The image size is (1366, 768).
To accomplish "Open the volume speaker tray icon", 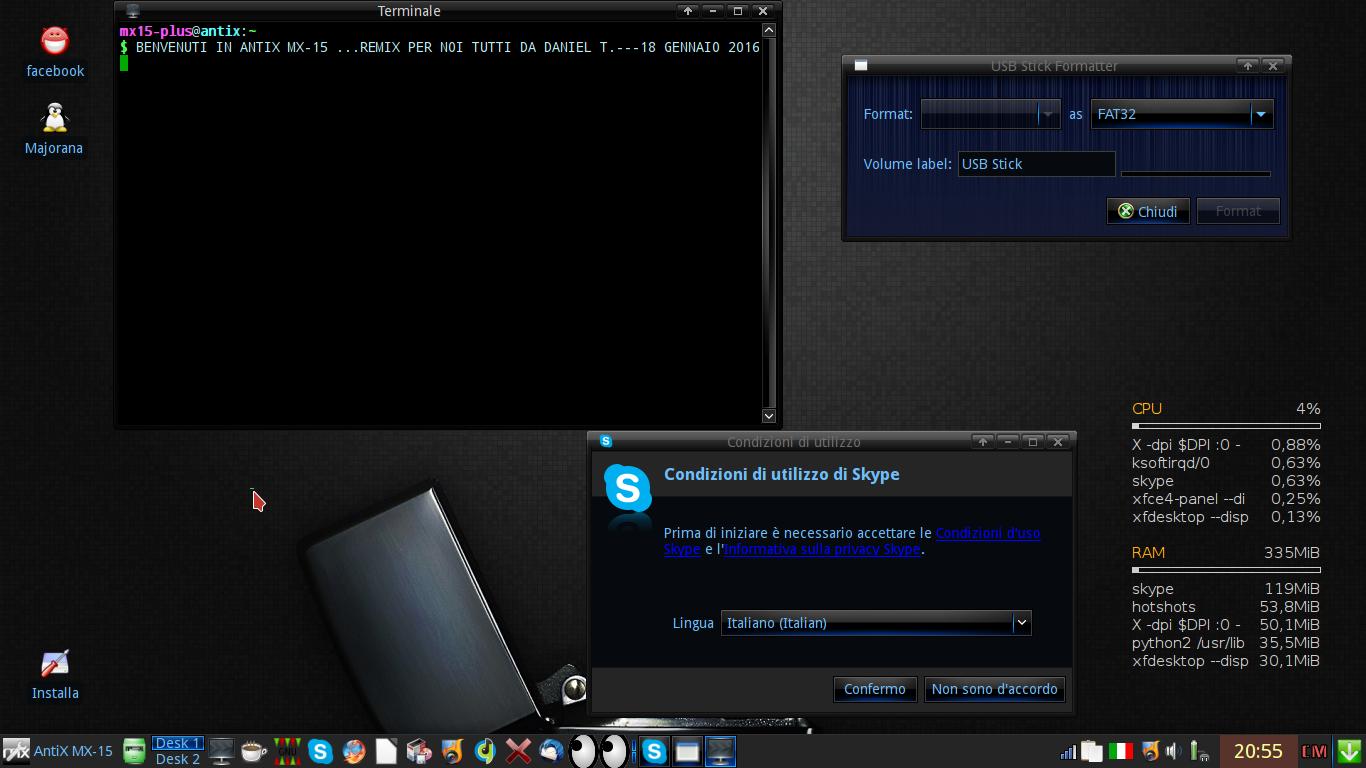I will click(x=1173, y=751).
